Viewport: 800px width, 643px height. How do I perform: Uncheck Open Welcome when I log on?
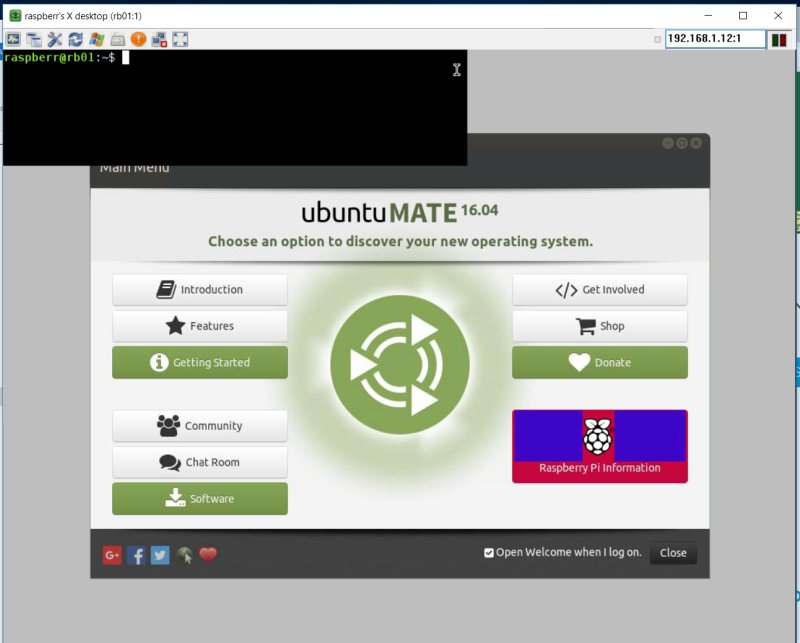click(x=489, y=553)
